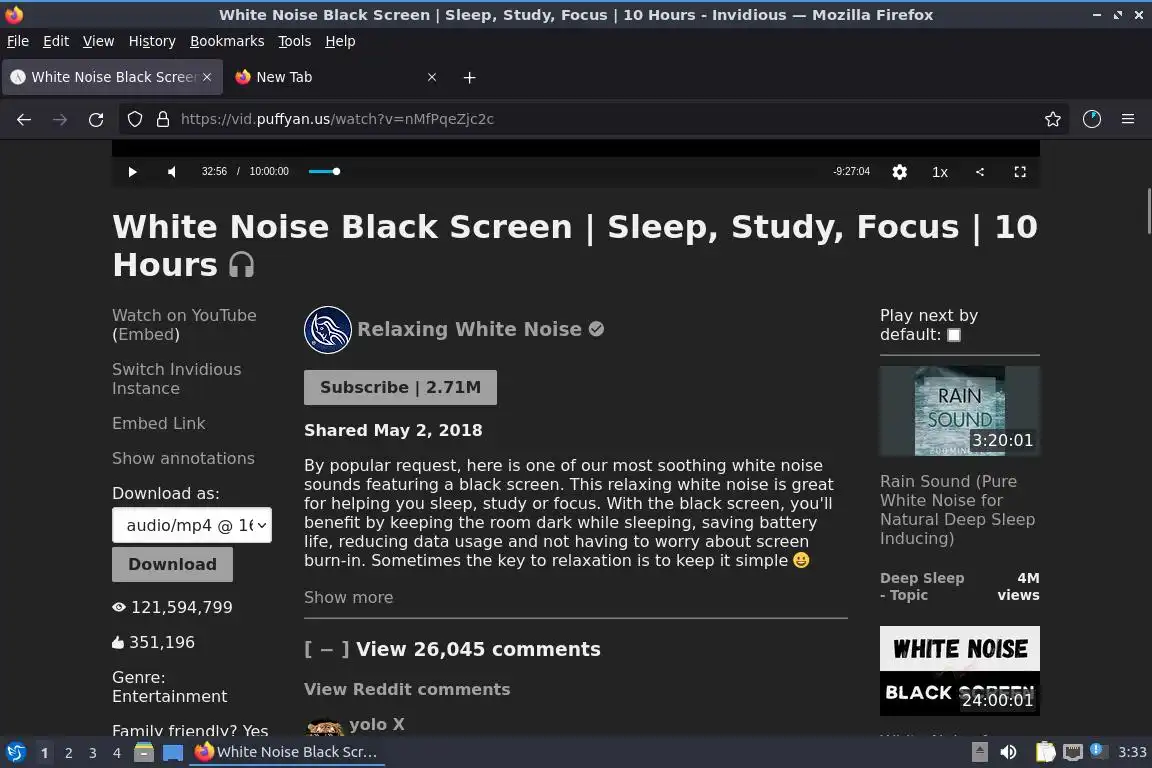Play the video with the play button
The image size is (1152, 768).
coord(132,172)
